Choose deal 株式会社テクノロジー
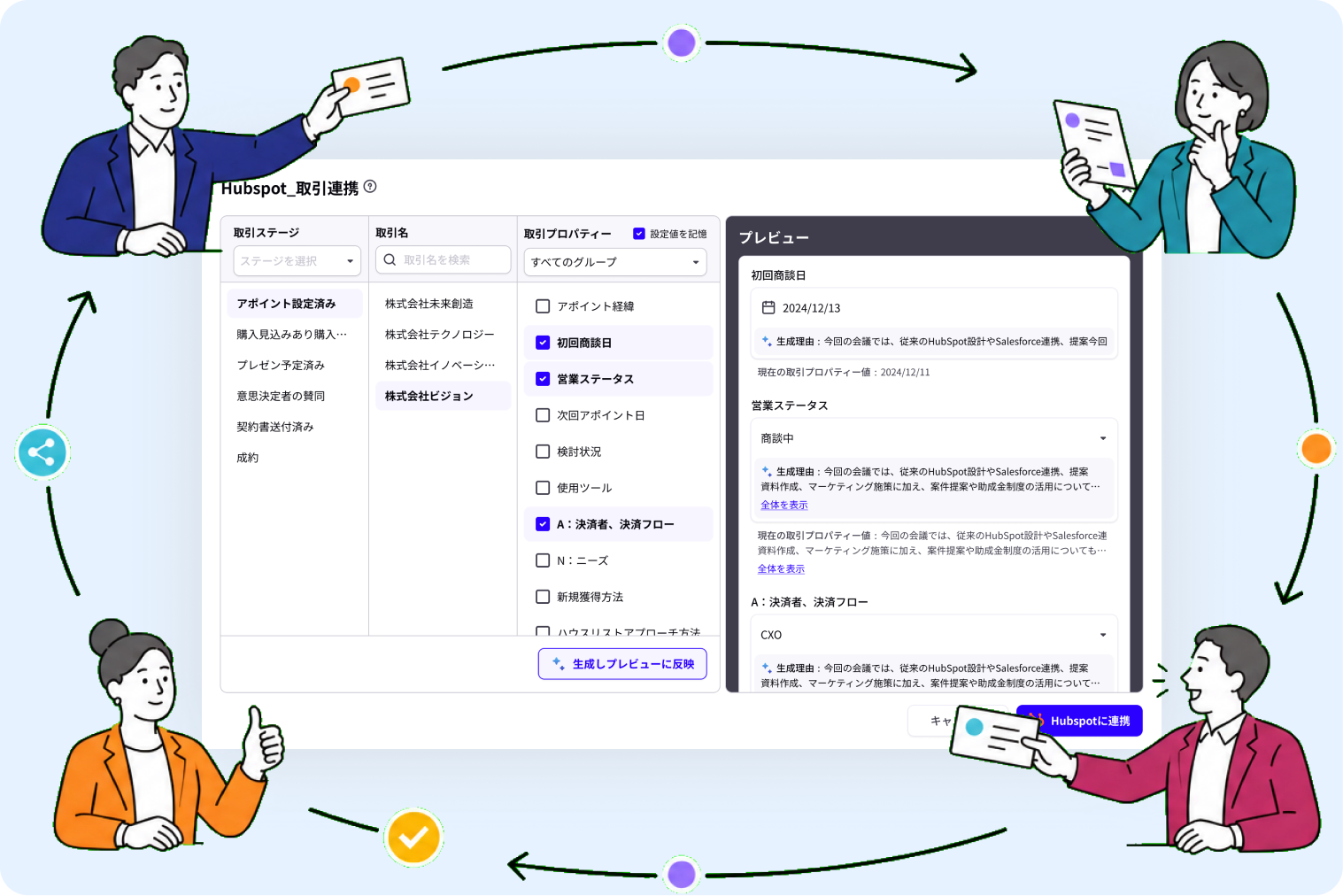This screenshot has width=1343, height=896. click(443, 335)
